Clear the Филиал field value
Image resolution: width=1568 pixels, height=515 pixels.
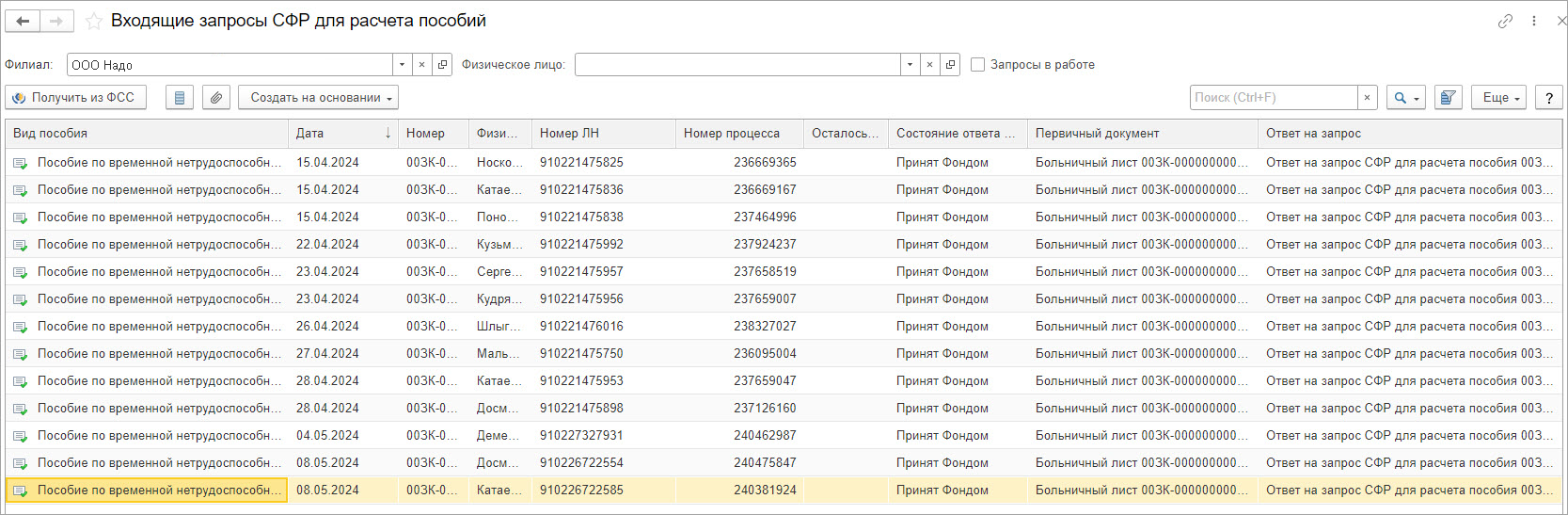pyautogui.click(x=421, y=65)
